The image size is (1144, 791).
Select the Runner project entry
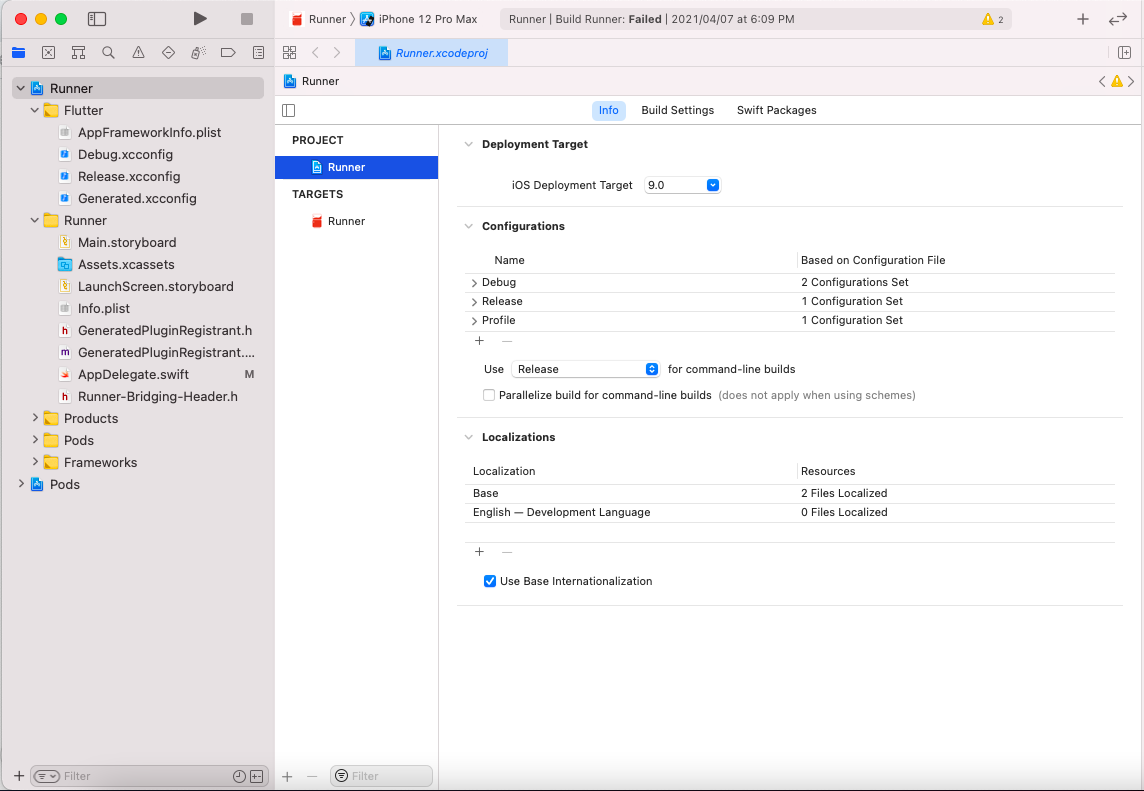356,167
